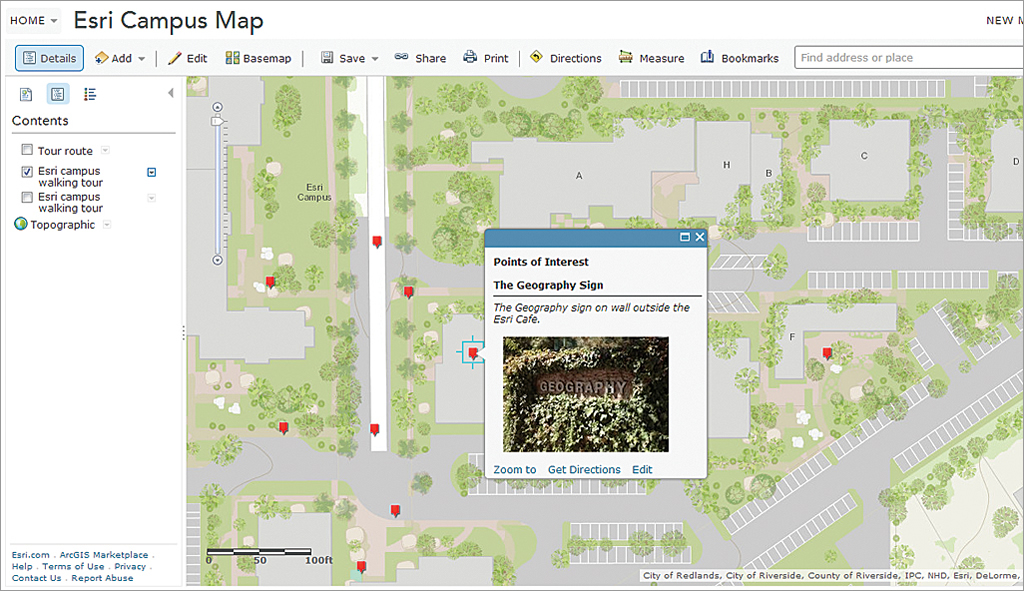Print the map
This screenshot has width=1024, height=591.
click(x=485, y=58)
